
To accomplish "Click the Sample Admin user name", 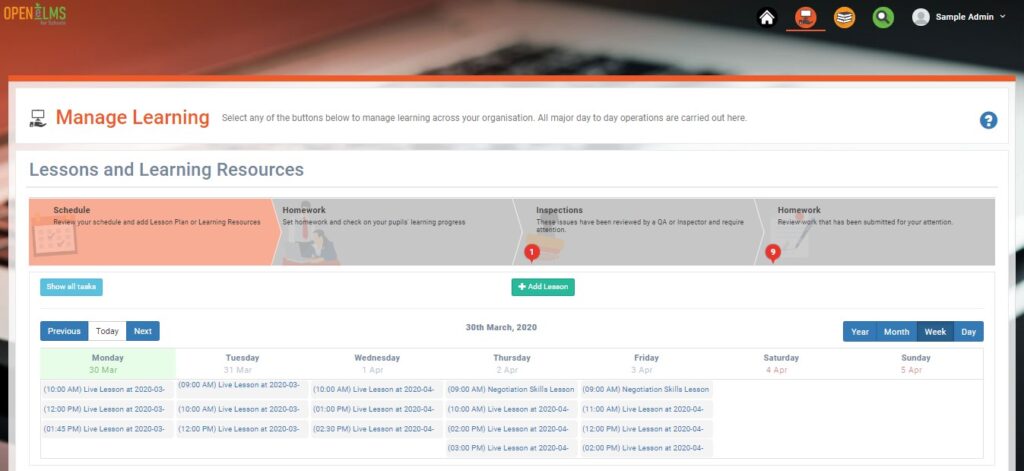I will tap(965, 17).
